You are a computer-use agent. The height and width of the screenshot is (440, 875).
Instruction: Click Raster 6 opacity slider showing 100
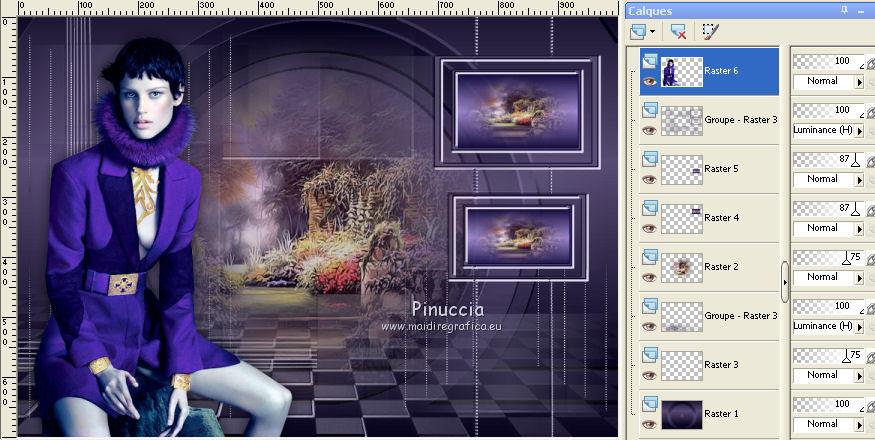point(829,61)
